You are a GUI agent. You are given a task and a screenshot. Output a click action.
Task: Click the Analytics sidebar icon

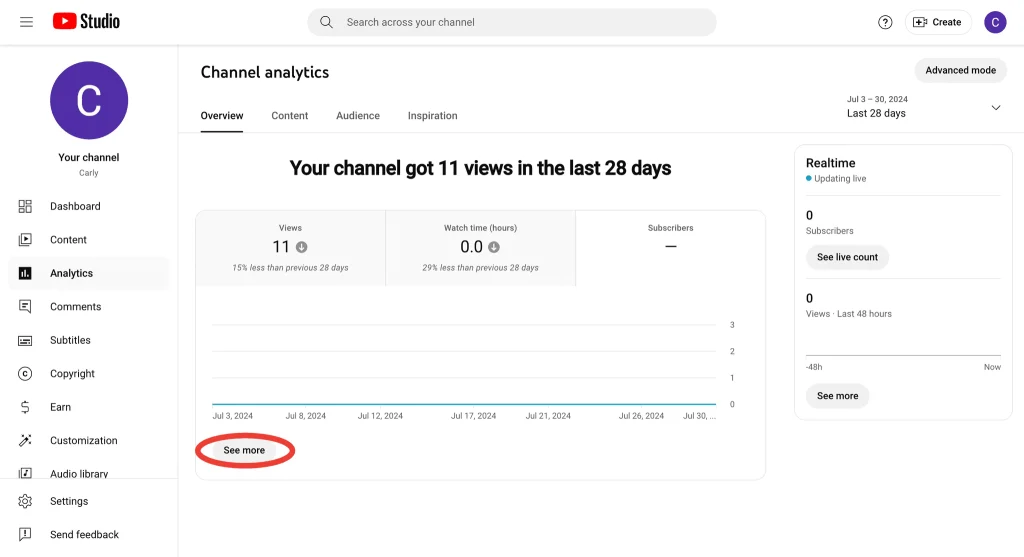25,273
